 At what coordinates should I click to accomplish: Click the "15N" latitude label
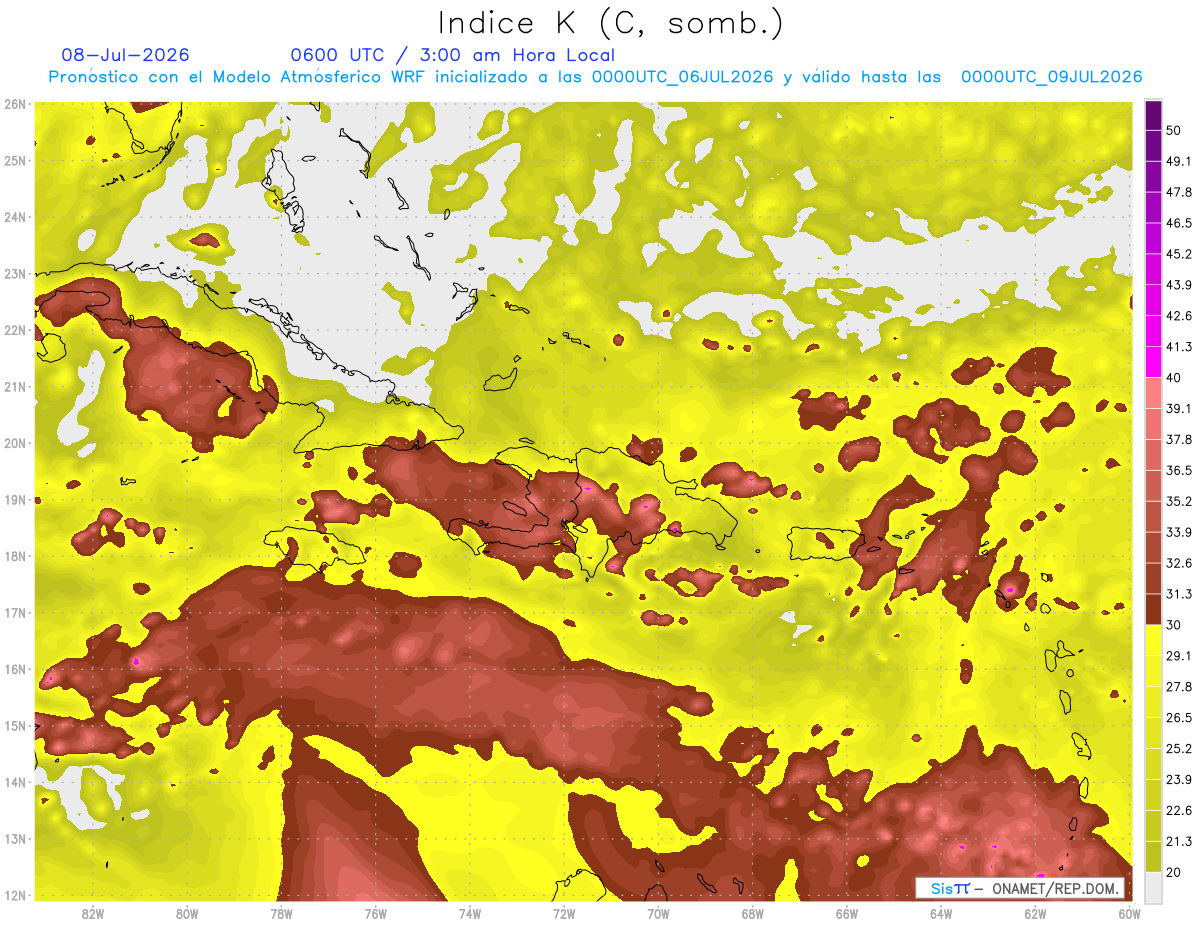click(x=14, y=725)
